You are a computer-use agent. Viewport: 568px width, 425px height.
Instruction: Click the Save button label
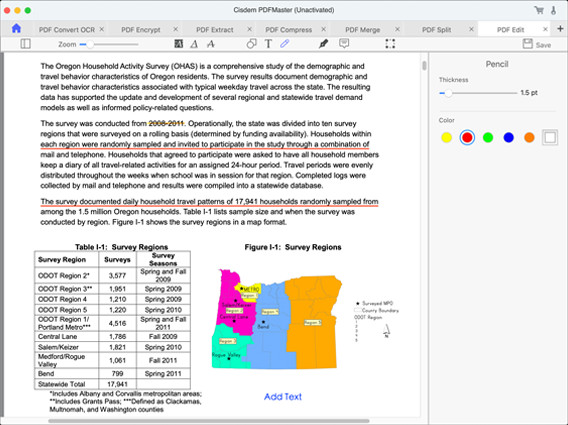(543, 45)
